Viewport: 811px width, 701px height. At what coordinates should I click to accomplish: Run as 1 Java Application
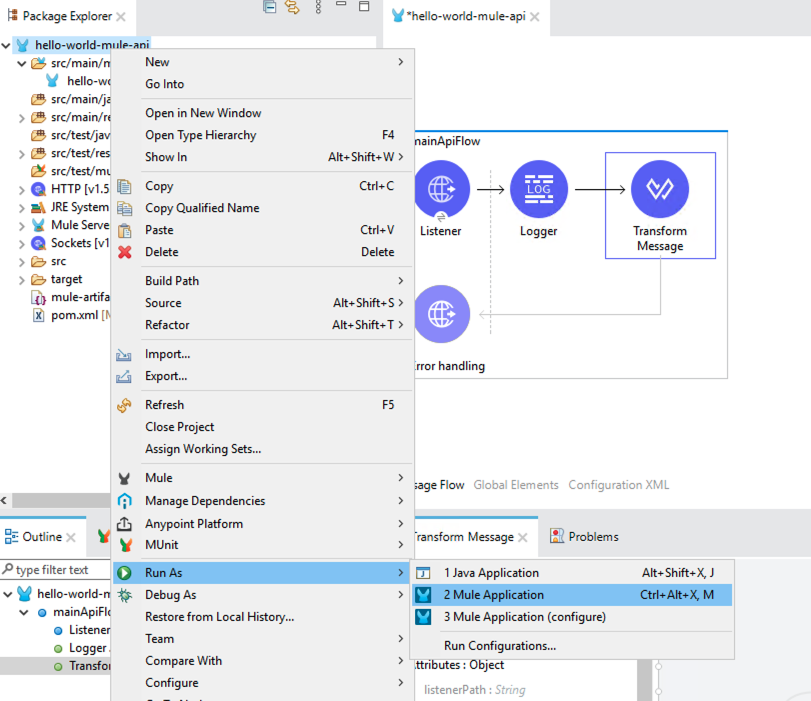point(491,573)
